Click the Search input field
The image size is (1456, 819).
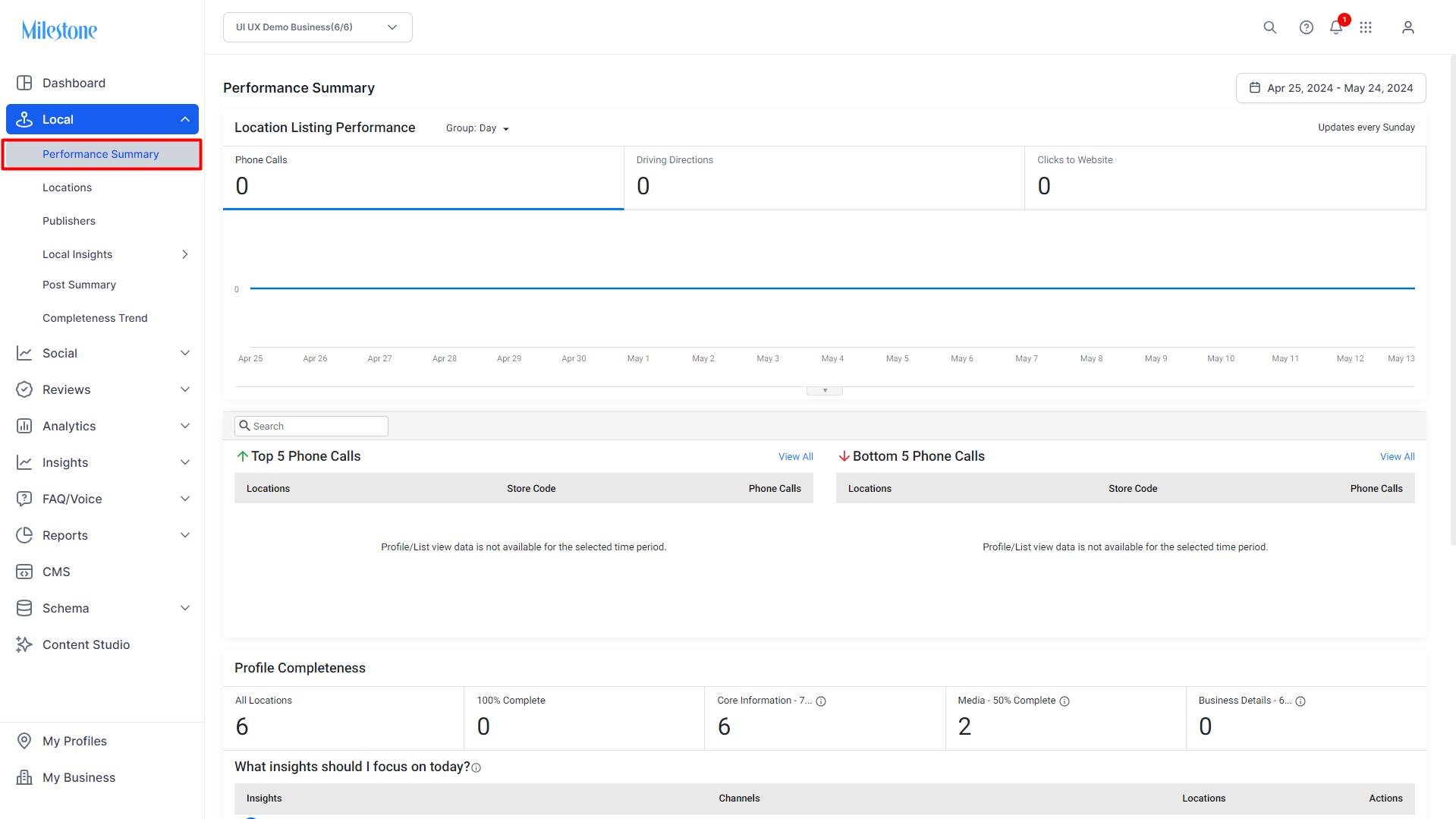[x=311, y=427]
